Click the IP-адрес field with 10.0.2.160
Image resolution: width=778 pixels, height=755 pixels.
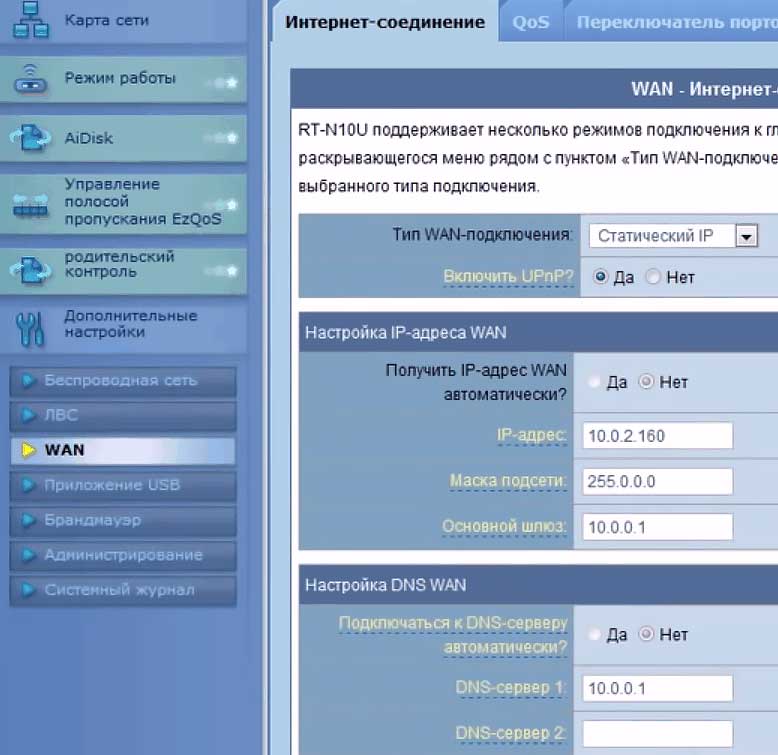(657, 436)
